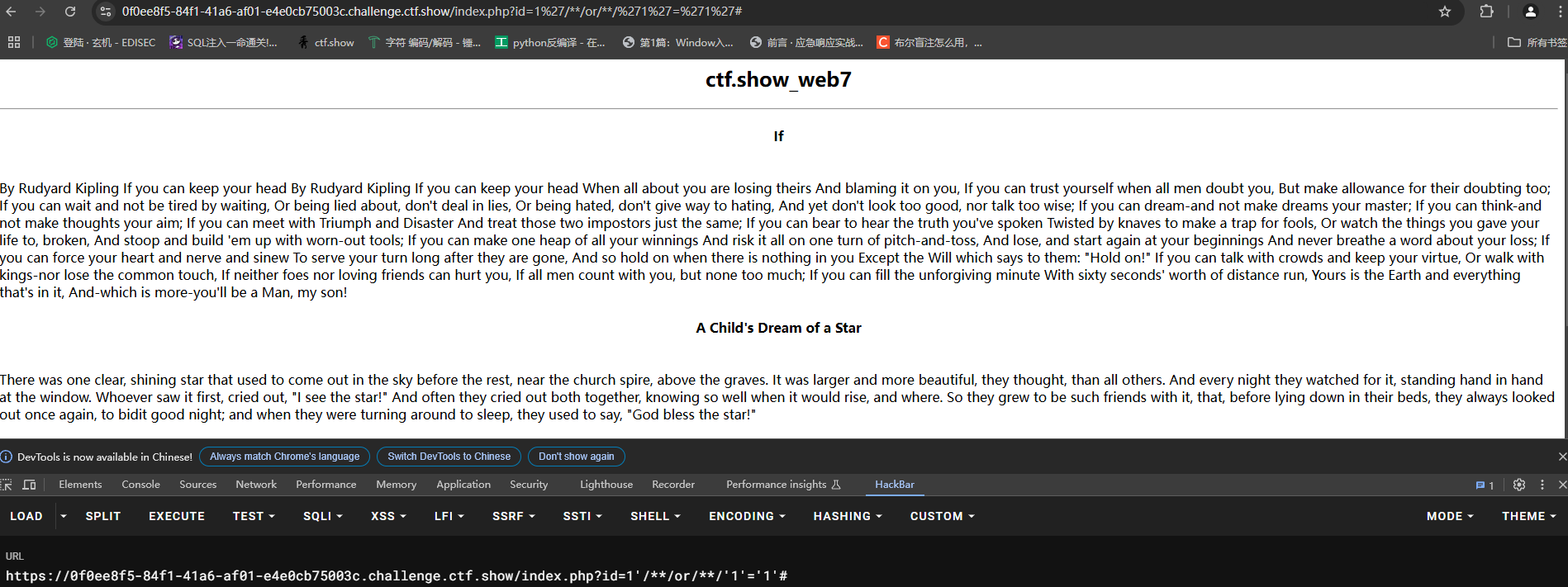Image resolution: width=1568 pixels, height=587 pixels.
Task: Bookmark this page with star icon
Action: pyautogui.click(x=1445, y=12)
